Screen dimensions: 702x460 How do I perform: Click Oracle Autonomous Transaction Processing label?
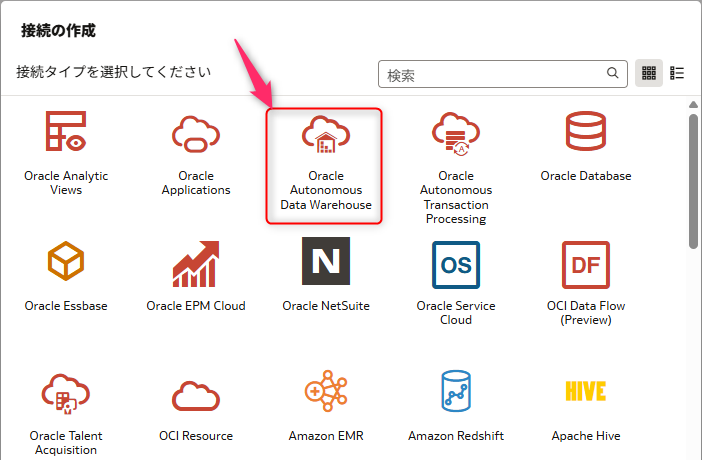[x=456, y=197]
